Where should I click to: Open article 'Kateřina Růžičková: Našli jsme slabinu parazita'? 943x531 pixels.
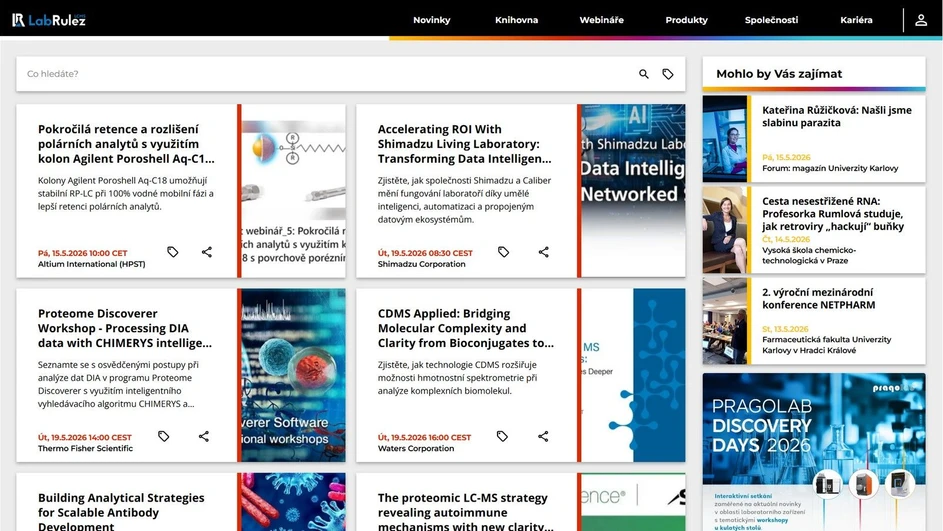click(837, 116)
